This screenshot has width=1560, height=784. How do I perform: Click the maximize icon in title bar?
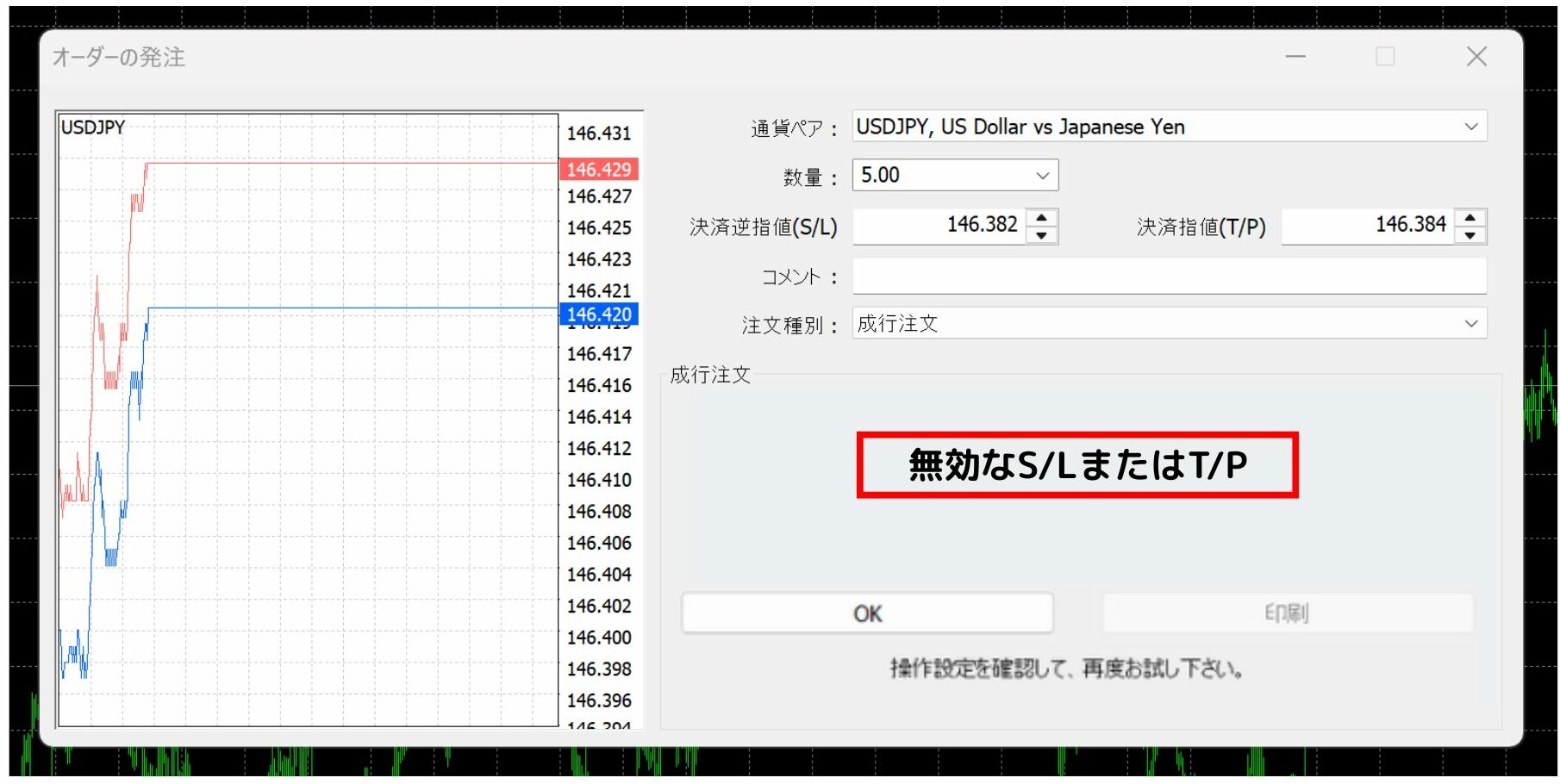point(1385,57)
